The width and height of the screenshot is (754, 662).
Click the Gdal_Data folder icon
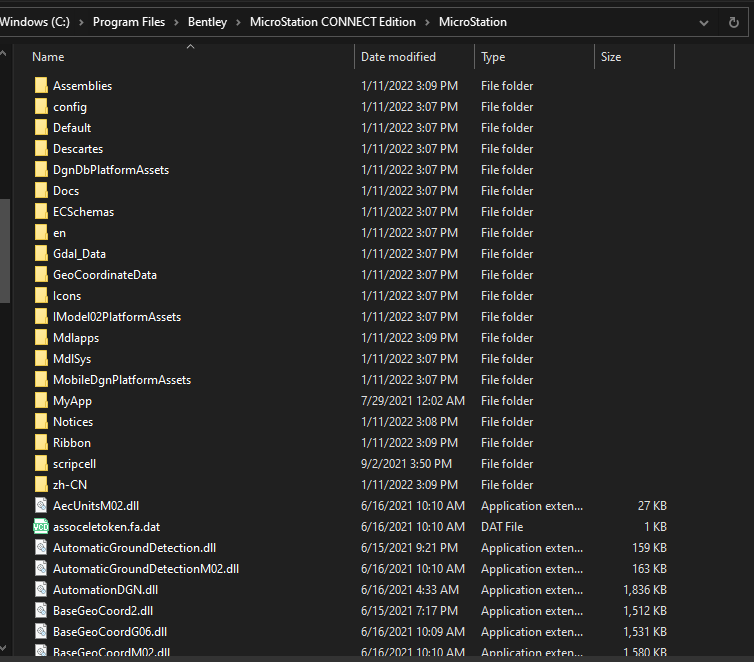click(41, 254)
